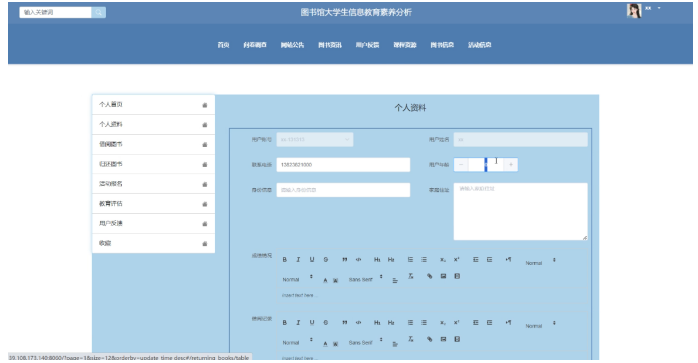Go to 首页 in the navigation bar
This screenshot has height=363, width=698.
pos(223,45)
